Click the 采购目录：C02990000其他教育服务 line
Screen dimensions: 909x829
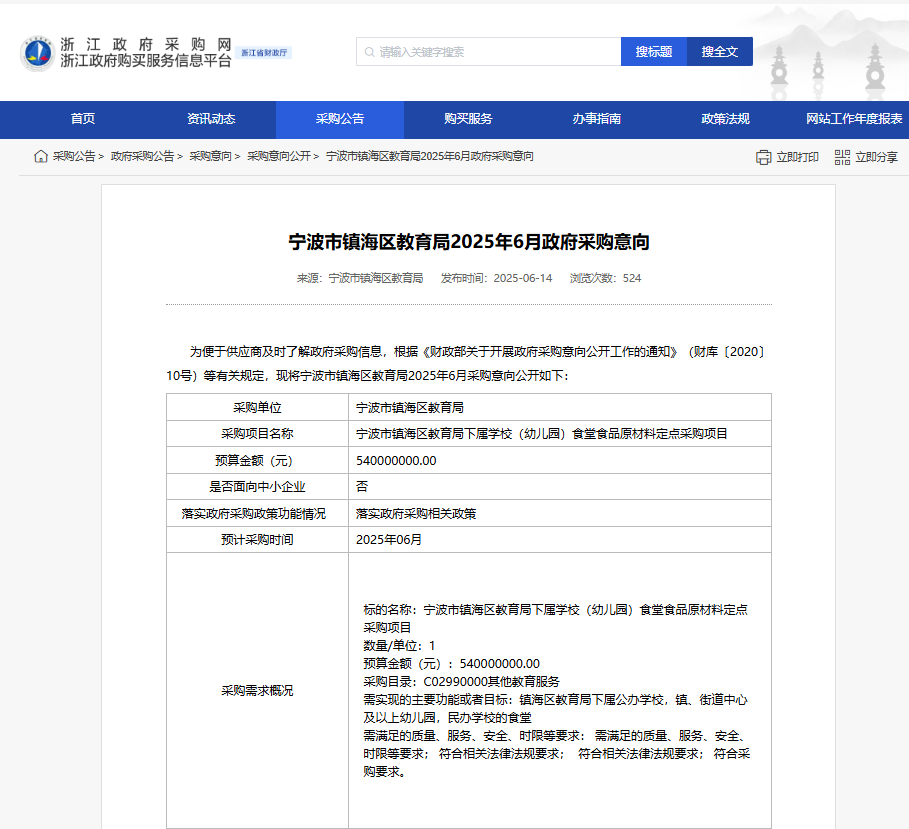coord(461,682)
